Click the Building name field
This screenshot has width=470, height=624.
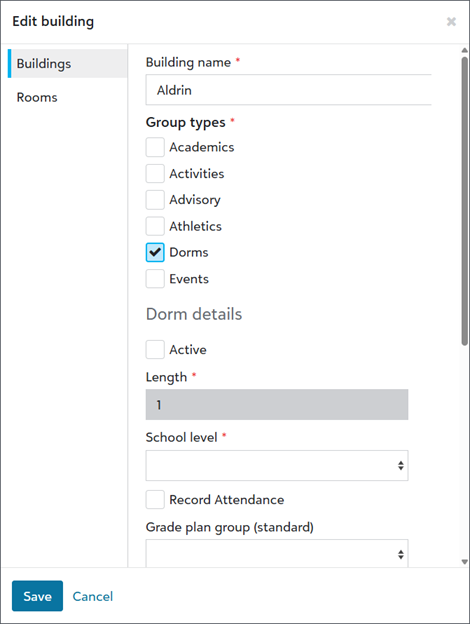tap(289, 90)
